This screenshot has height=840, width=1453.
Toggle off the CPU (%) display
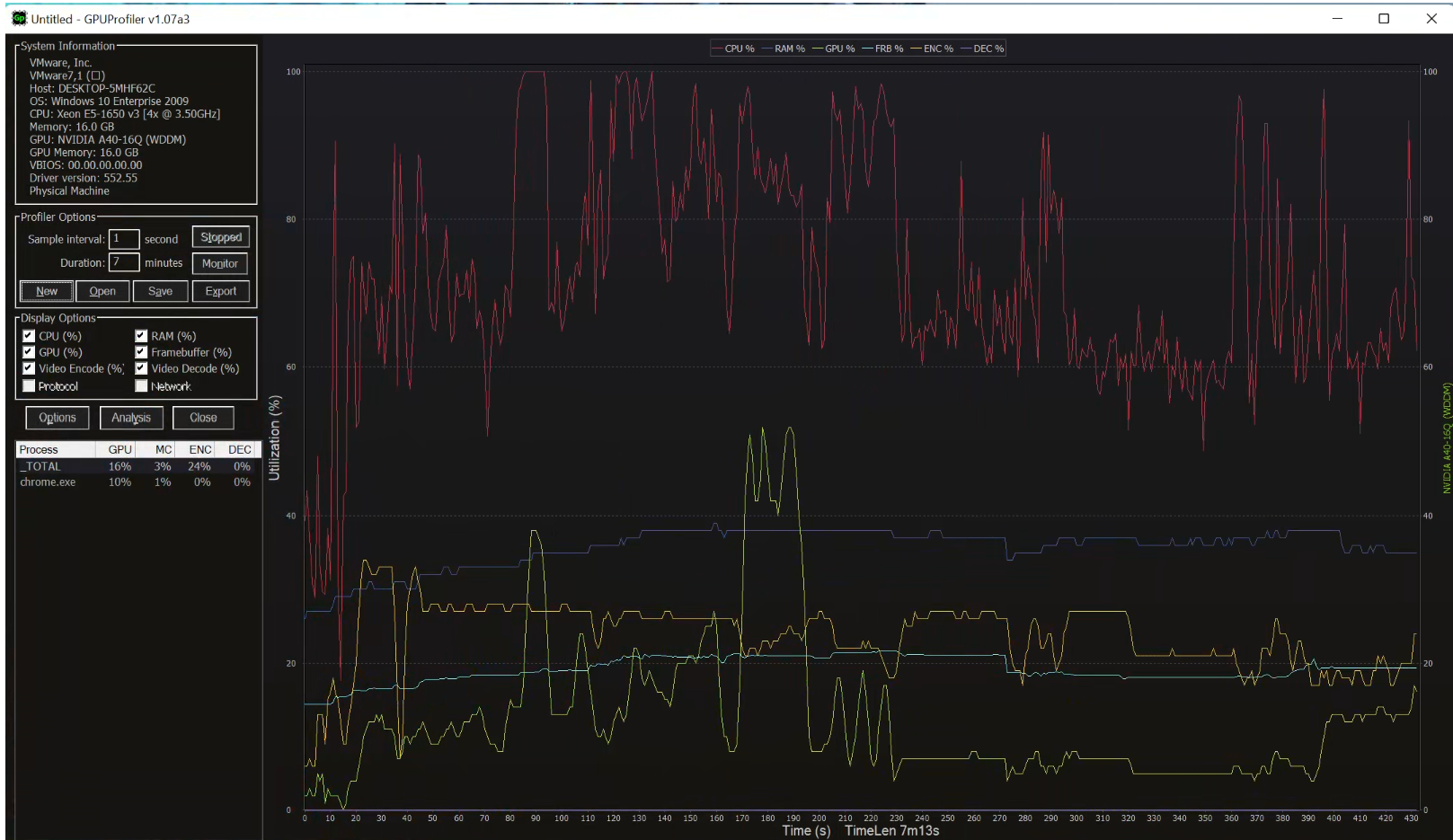click(x=30, y=335)
